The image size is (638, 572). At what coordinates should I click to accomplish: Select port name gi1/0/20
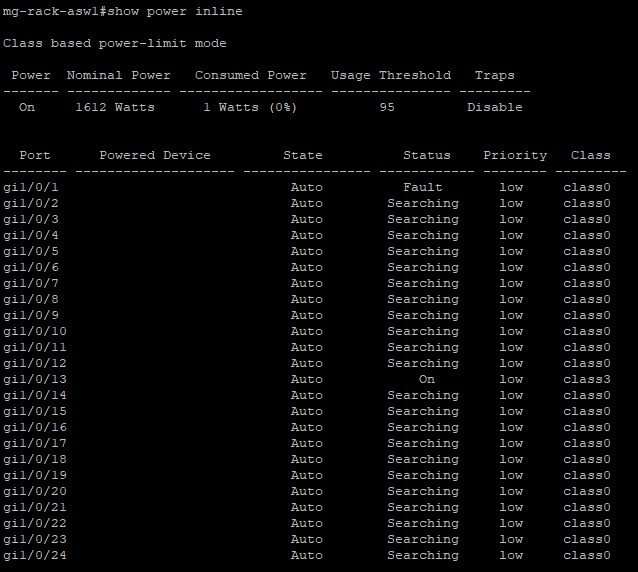tap(35, 491)
